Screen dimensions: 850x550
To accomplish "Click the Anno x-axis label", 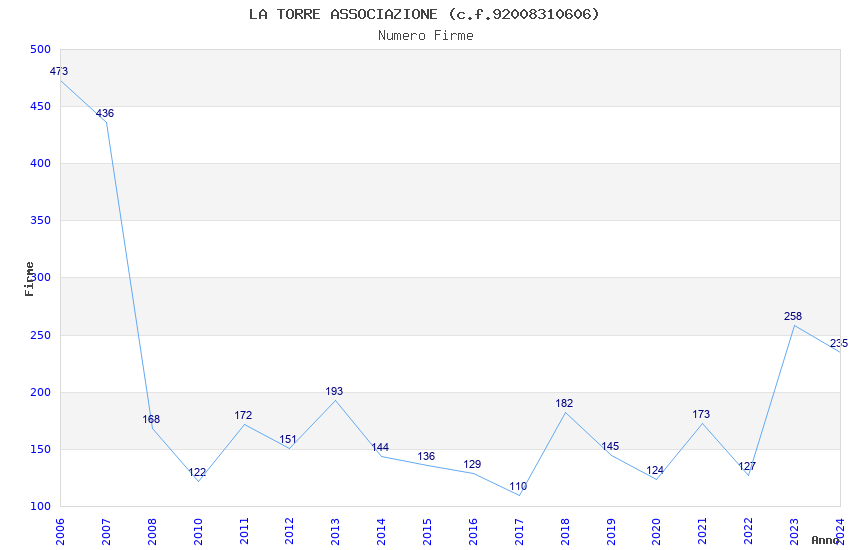I will coord(825,540).
